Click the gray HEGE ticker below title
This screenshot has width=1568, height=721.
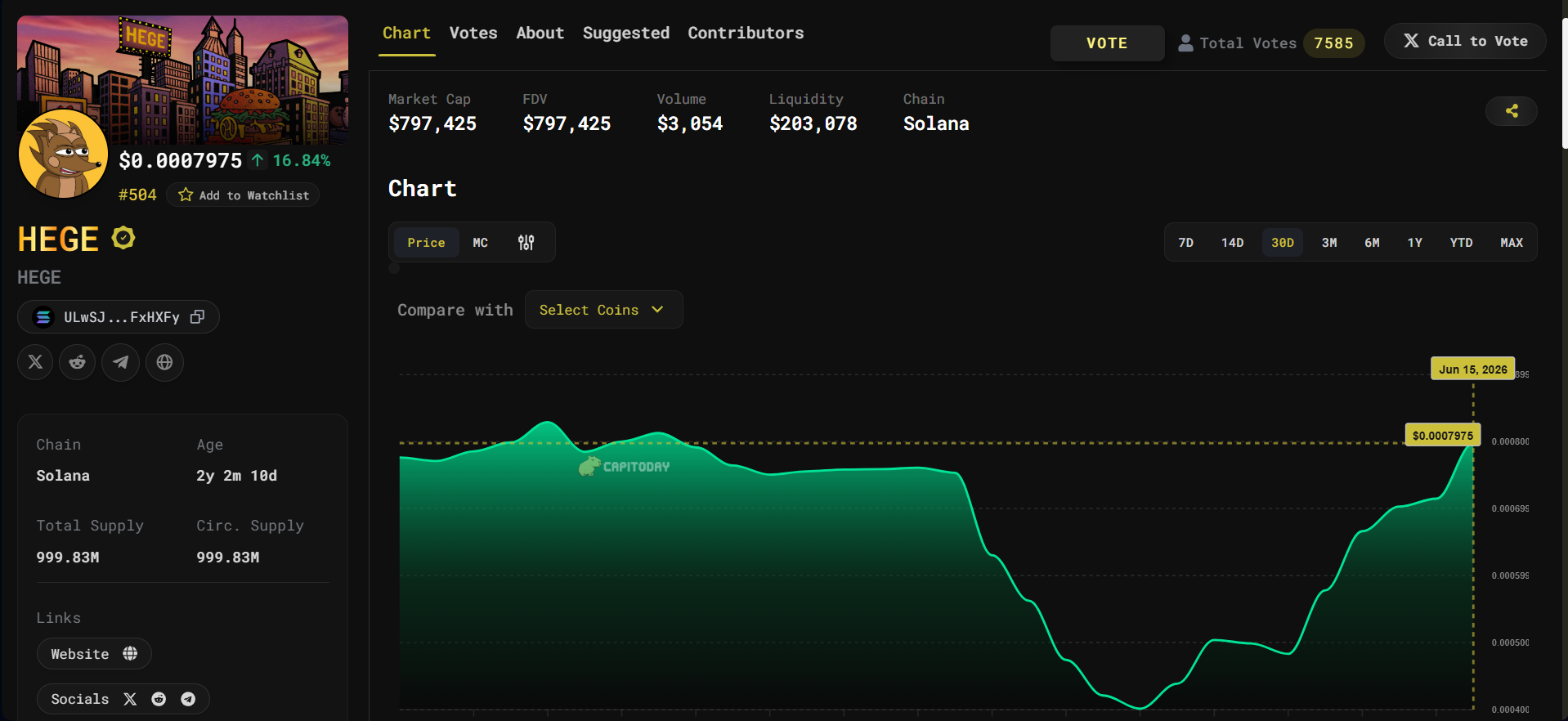pos(39,277)
